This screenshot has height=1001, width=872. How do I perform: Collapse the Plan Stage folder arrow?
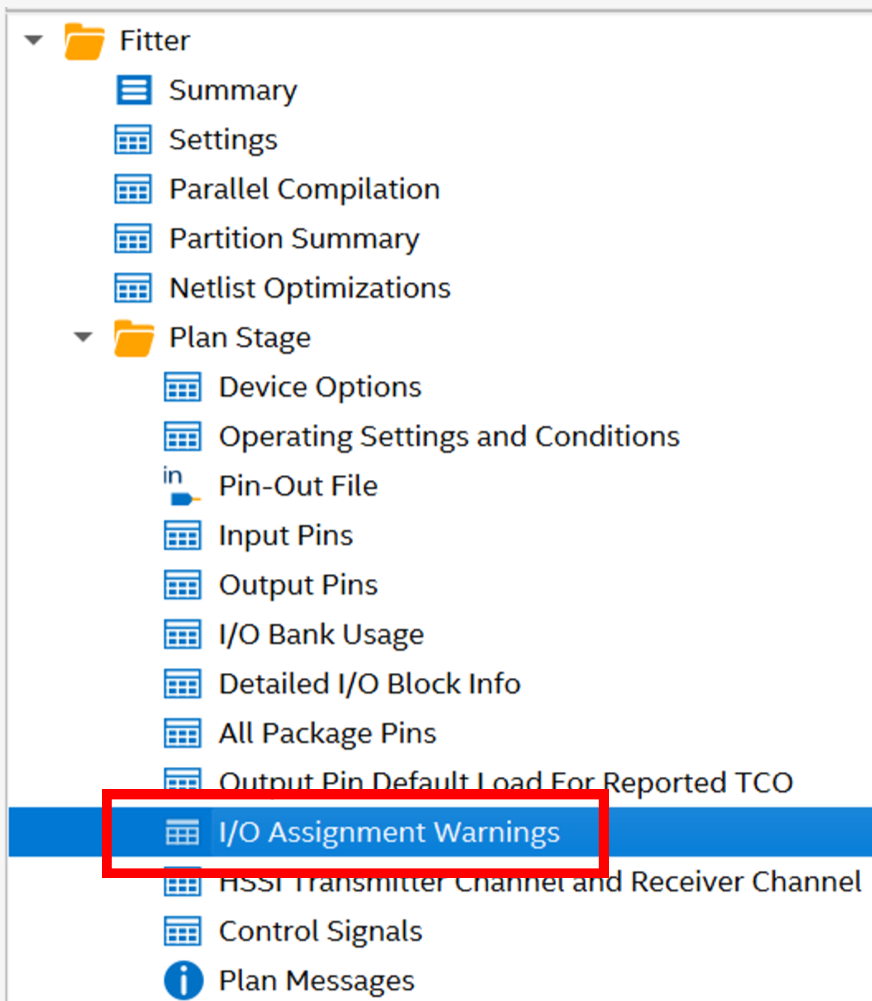(85, 338)
